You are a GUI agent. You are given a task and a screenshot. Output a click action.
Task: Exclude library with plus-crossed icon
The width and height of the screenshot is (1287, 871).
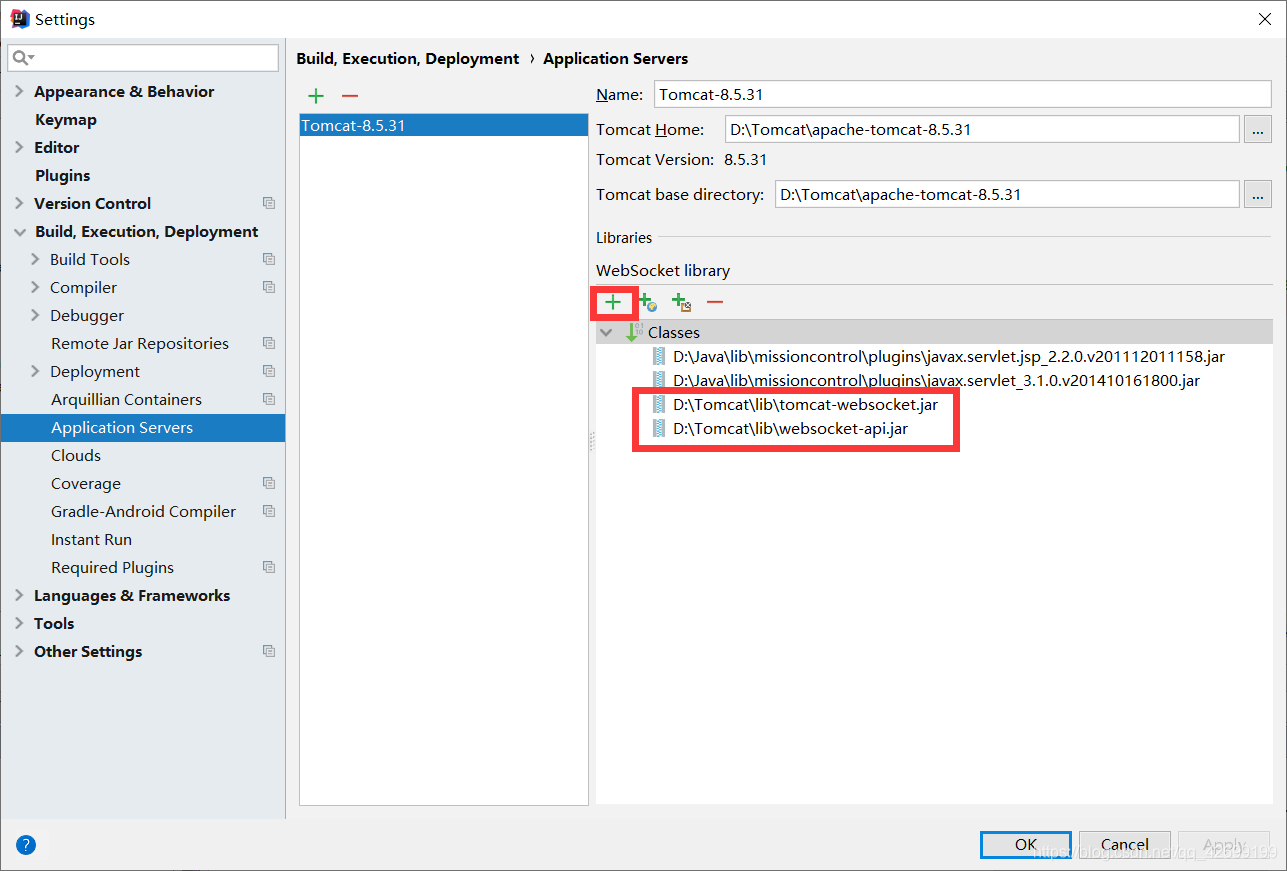pyautogui.click(x=681, y=302)
